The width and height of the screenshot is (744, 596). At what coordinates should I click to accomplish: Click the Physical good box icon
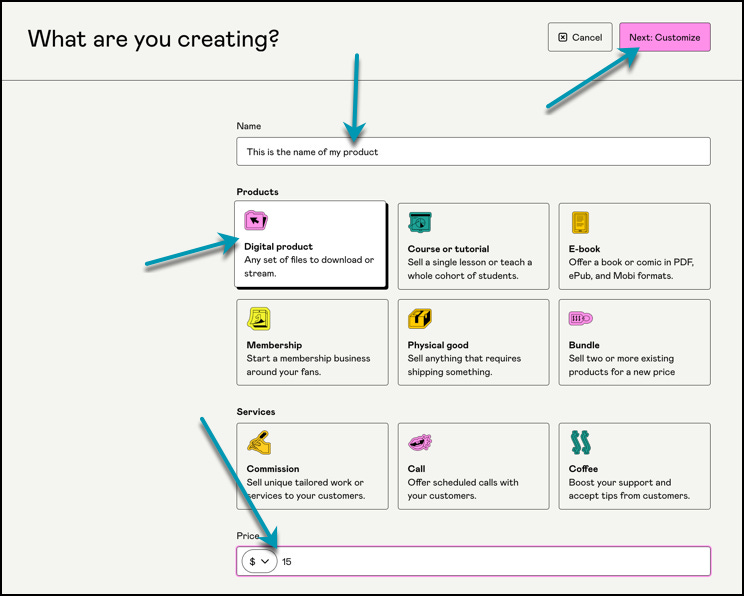(420, 318)
